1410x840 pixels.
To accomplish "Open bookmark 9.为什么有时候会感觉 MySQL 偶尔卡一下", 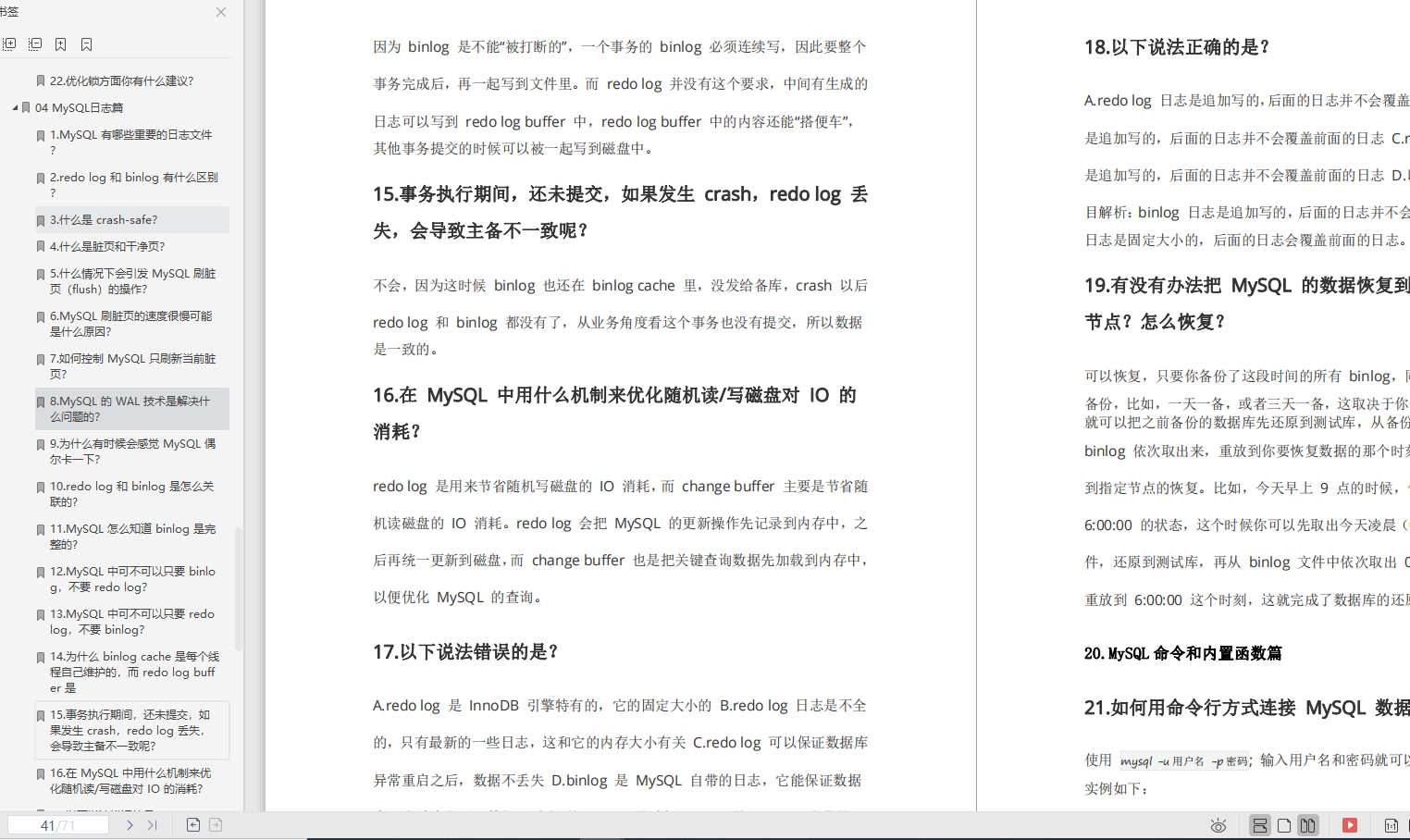I will pos(133,451).
